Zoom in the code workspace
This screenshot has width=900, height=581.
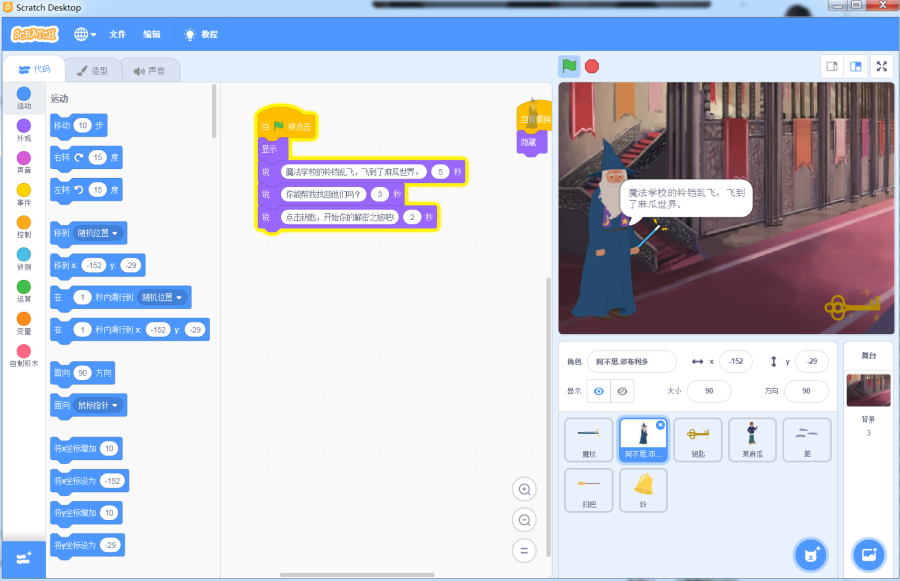[x=523, y=489]
